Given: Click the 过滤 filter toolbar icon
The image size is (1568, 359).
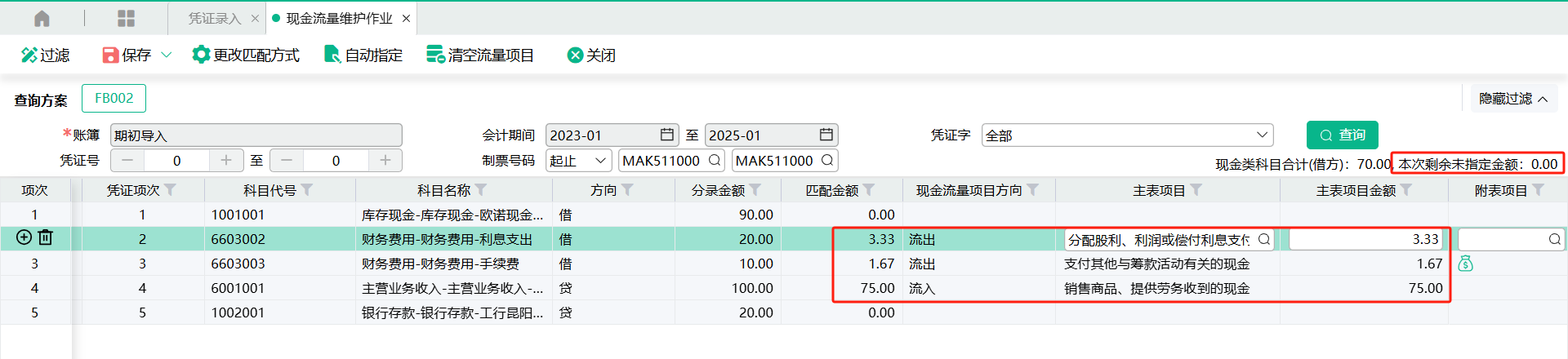Looking at the screenshot, I should [x=29, y=55].
